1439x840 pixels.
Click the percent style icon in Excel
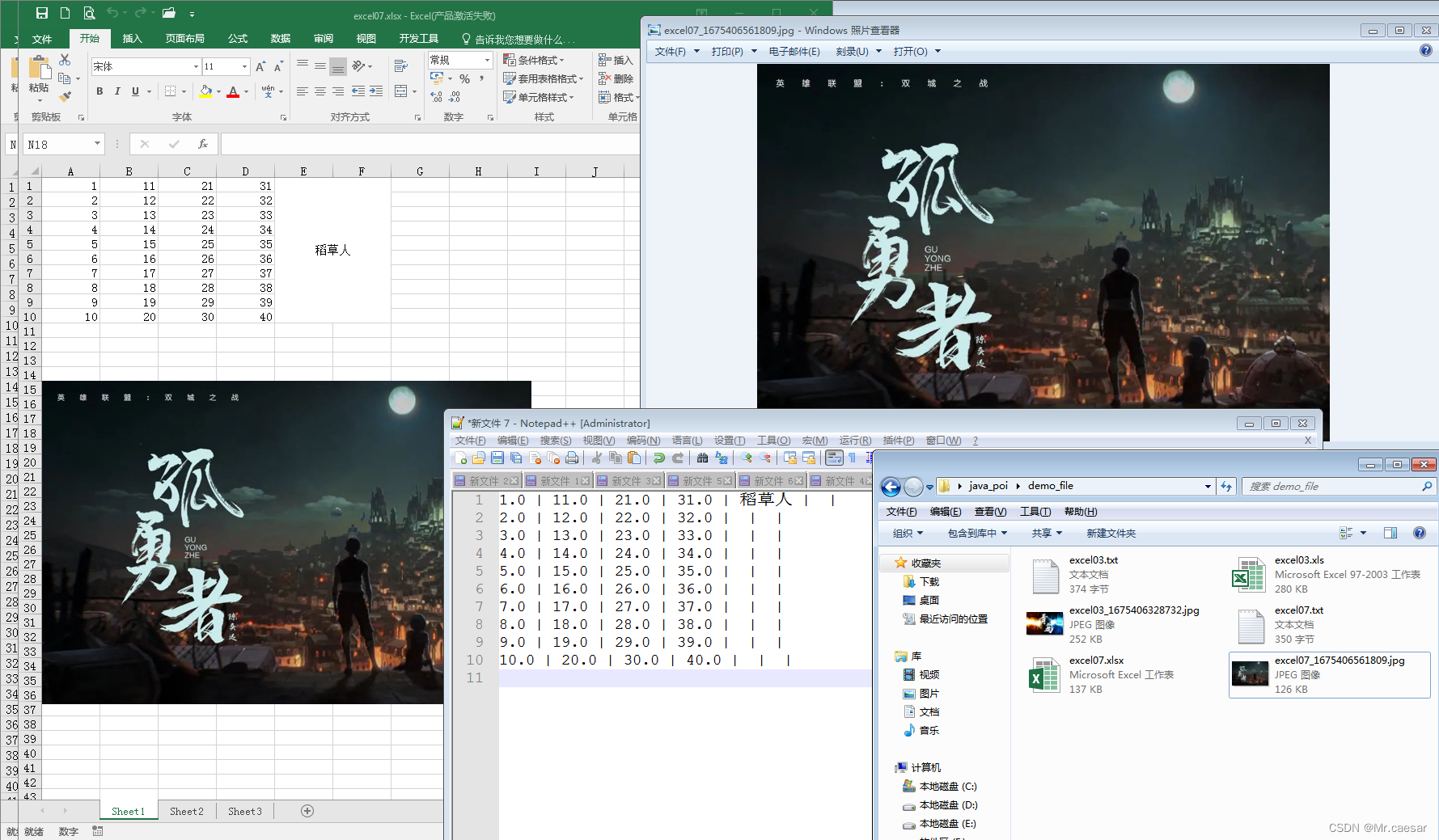click(x=464, y=78)
